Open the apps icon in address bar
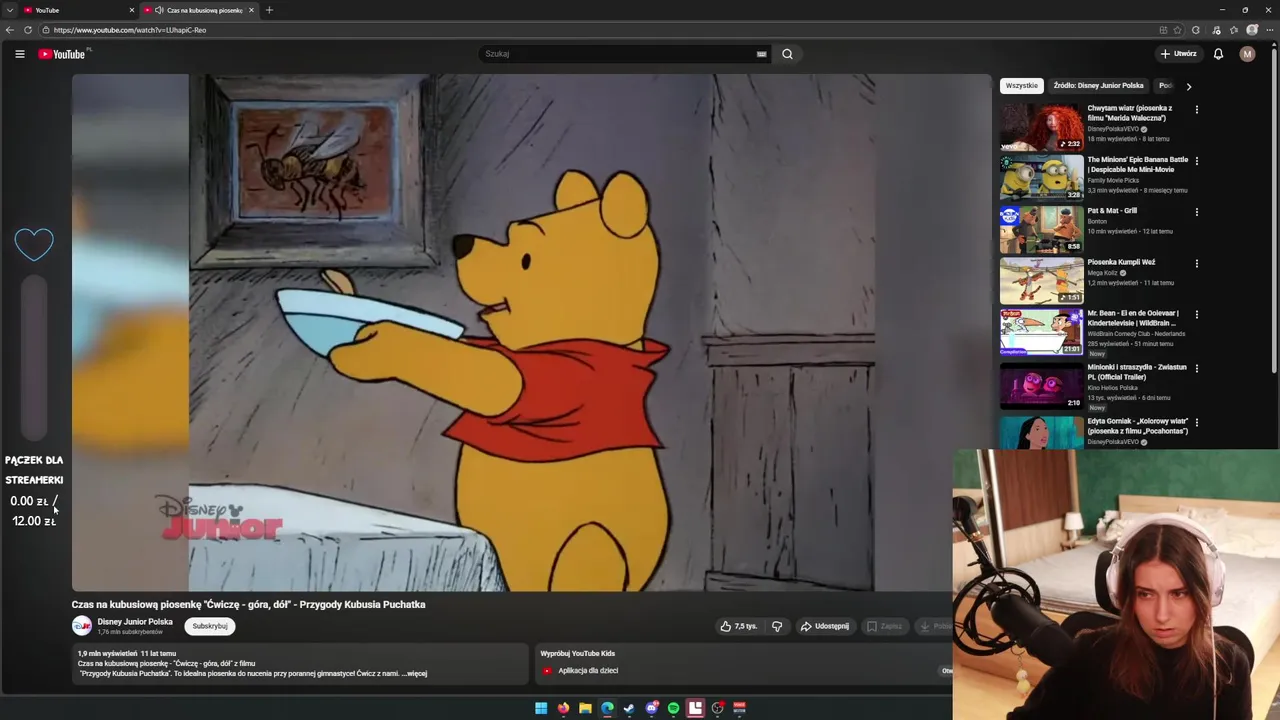Screen dimensions: 1280x720 pos(1163,30)
